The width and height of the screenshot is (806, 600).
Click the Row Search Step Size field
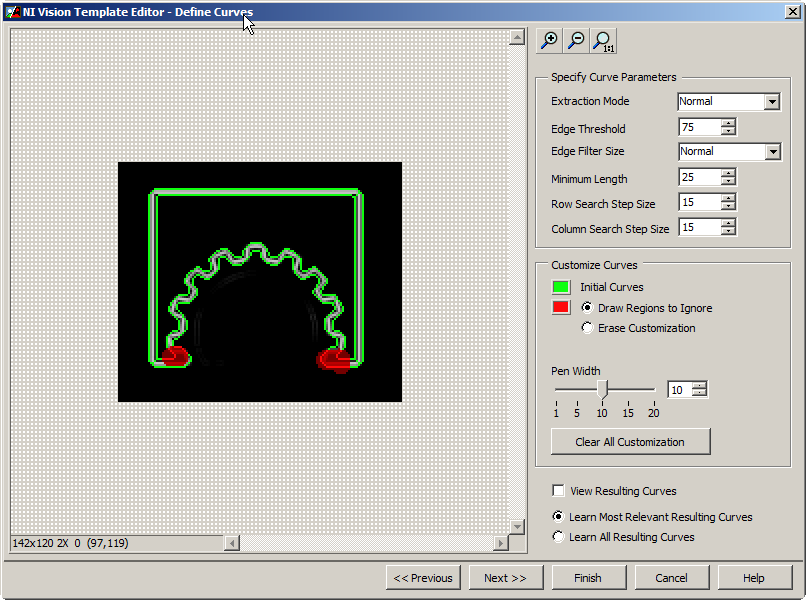click(x=700, y=202)
